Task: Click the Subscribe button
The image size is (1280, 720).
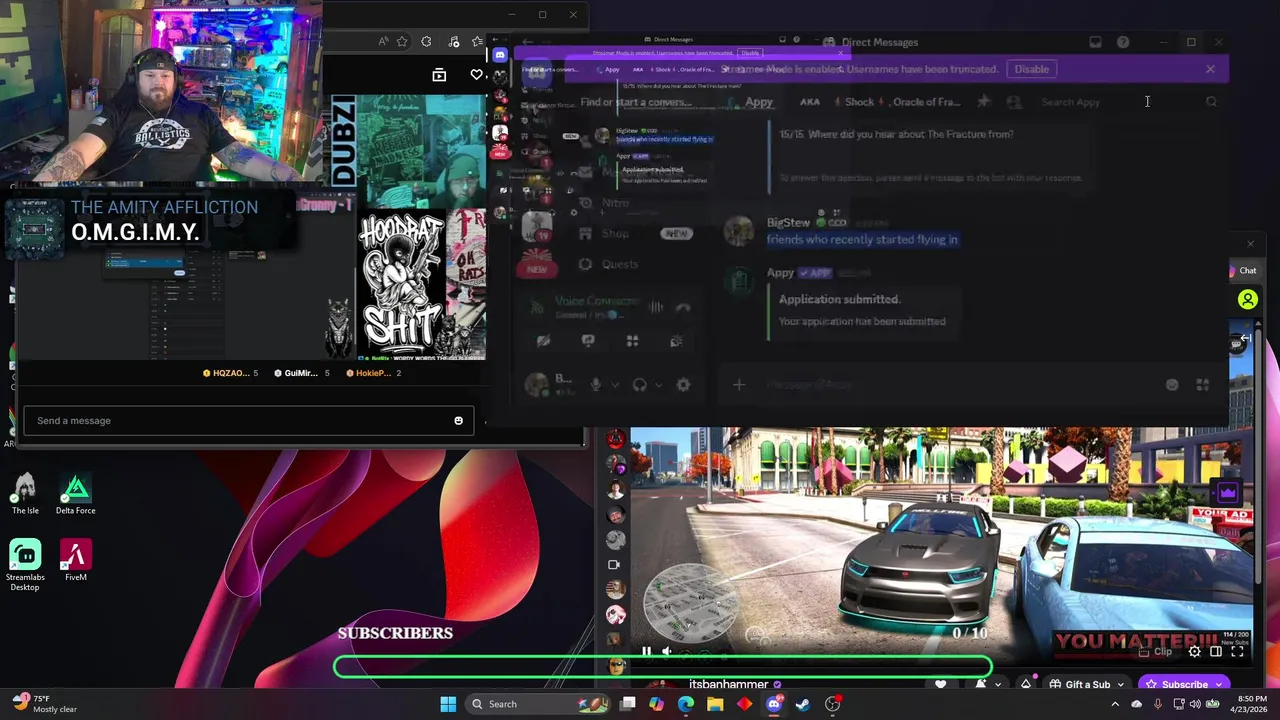Action: coord(1183,685)
